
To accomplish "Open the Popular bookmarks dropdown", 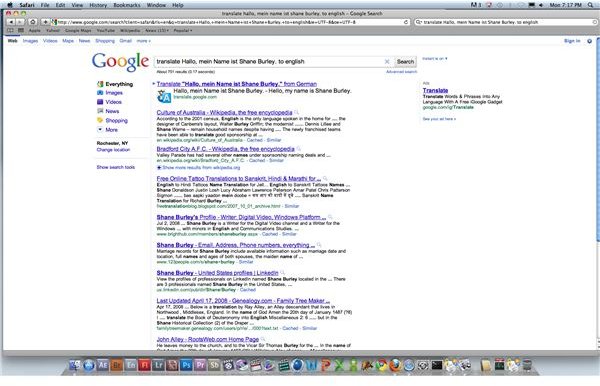I will click(x=183, y=30).
